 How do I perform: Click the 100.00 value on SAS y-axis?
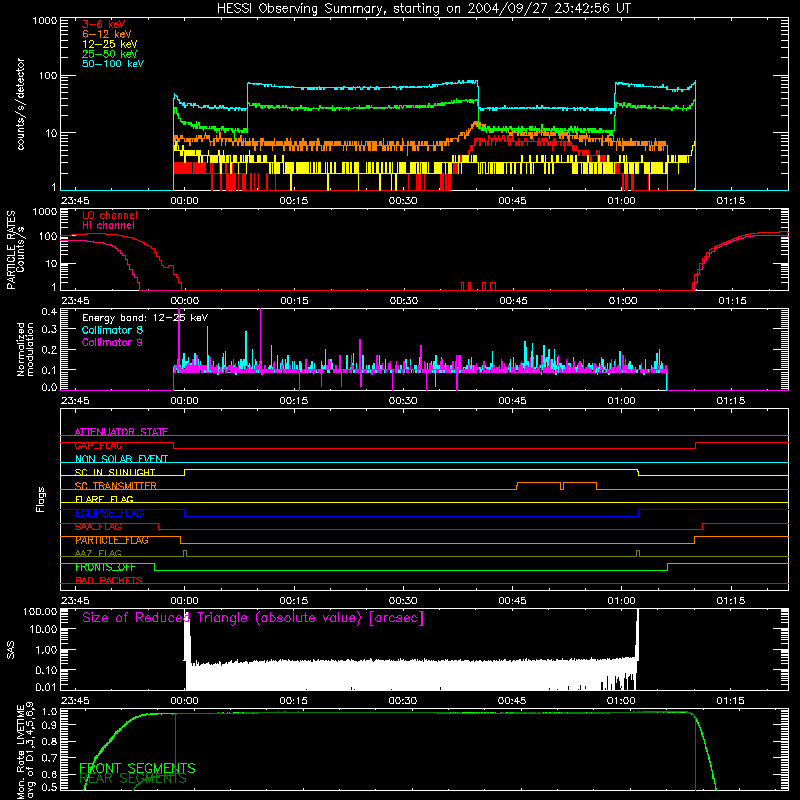(40, 611)
